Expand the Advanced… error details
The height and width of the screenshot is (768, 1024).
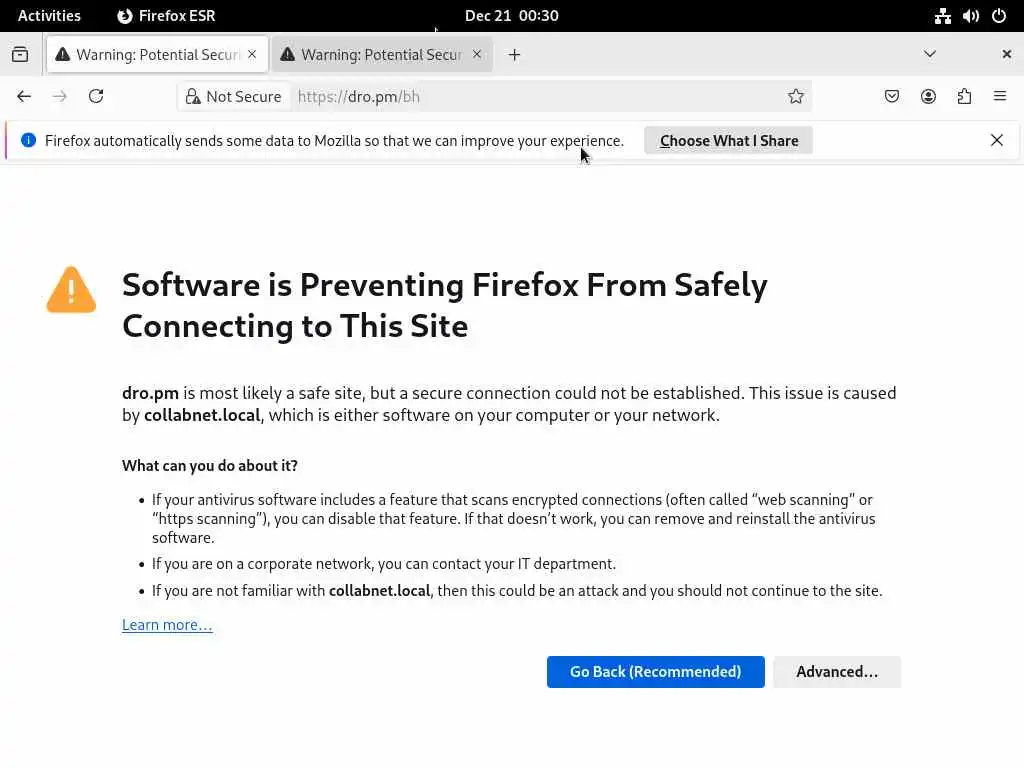836,672
